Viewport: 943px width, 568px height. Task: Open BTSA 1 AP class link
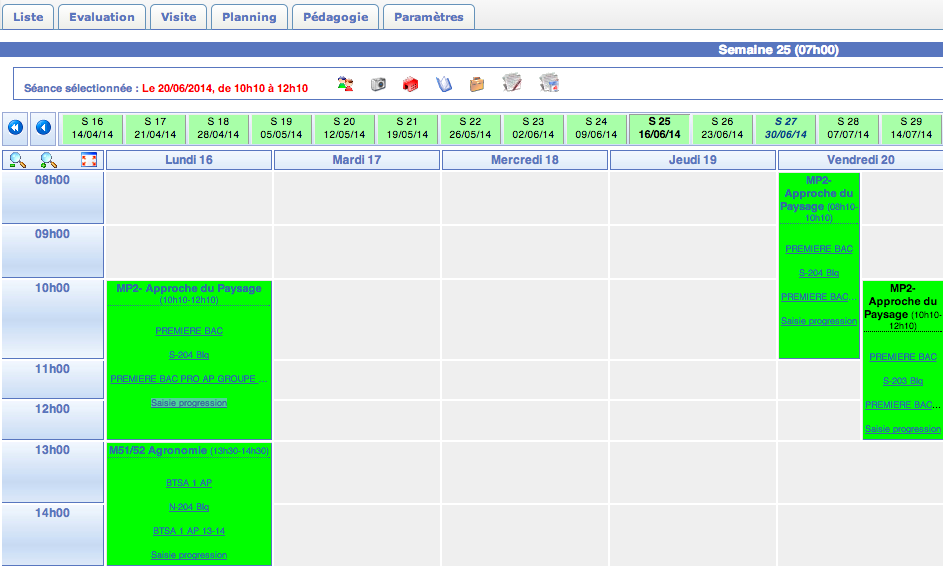coord(189,483)
